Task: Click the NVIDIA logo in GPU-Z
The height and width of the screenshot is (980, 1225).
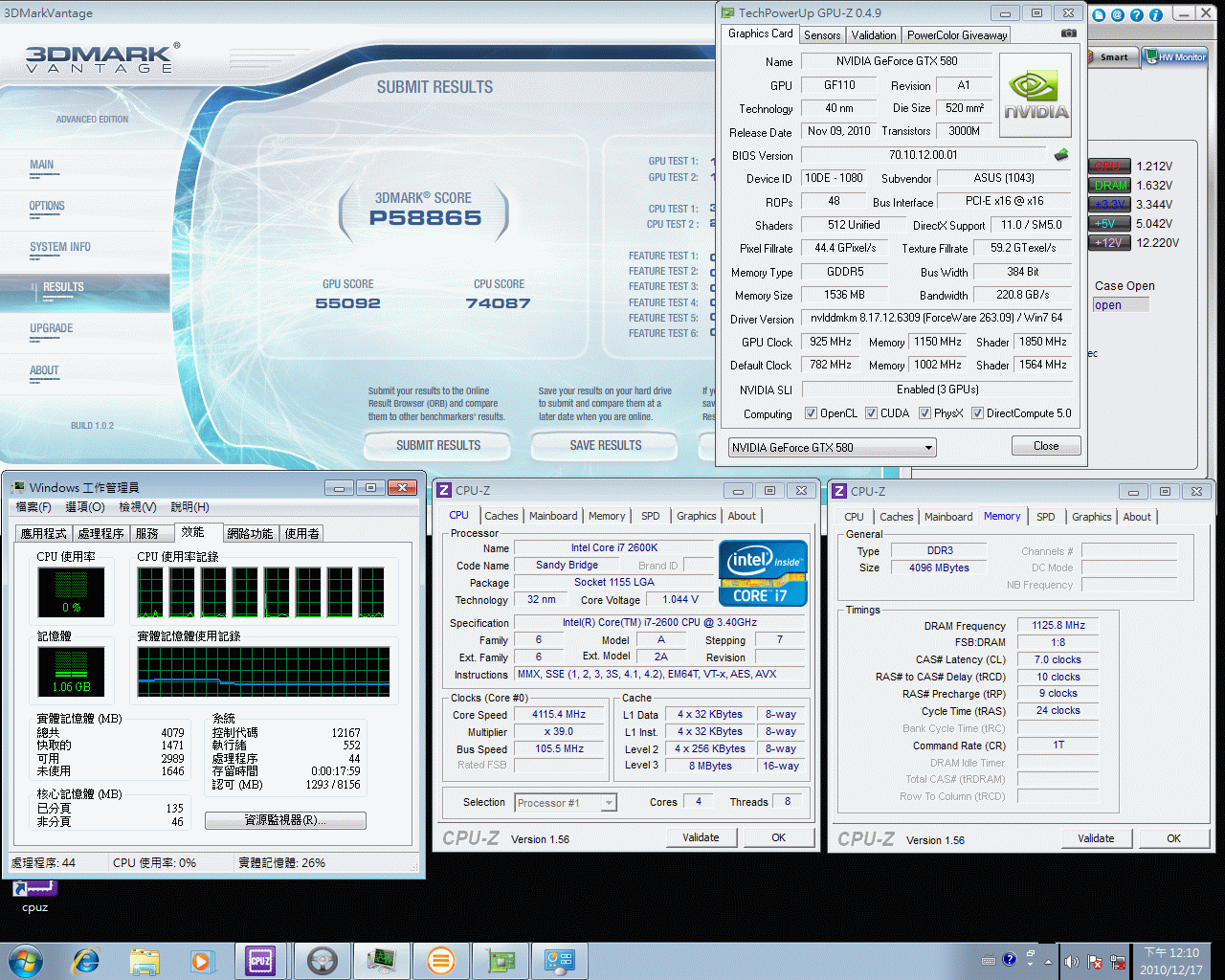Action: tap(1036, 96)
